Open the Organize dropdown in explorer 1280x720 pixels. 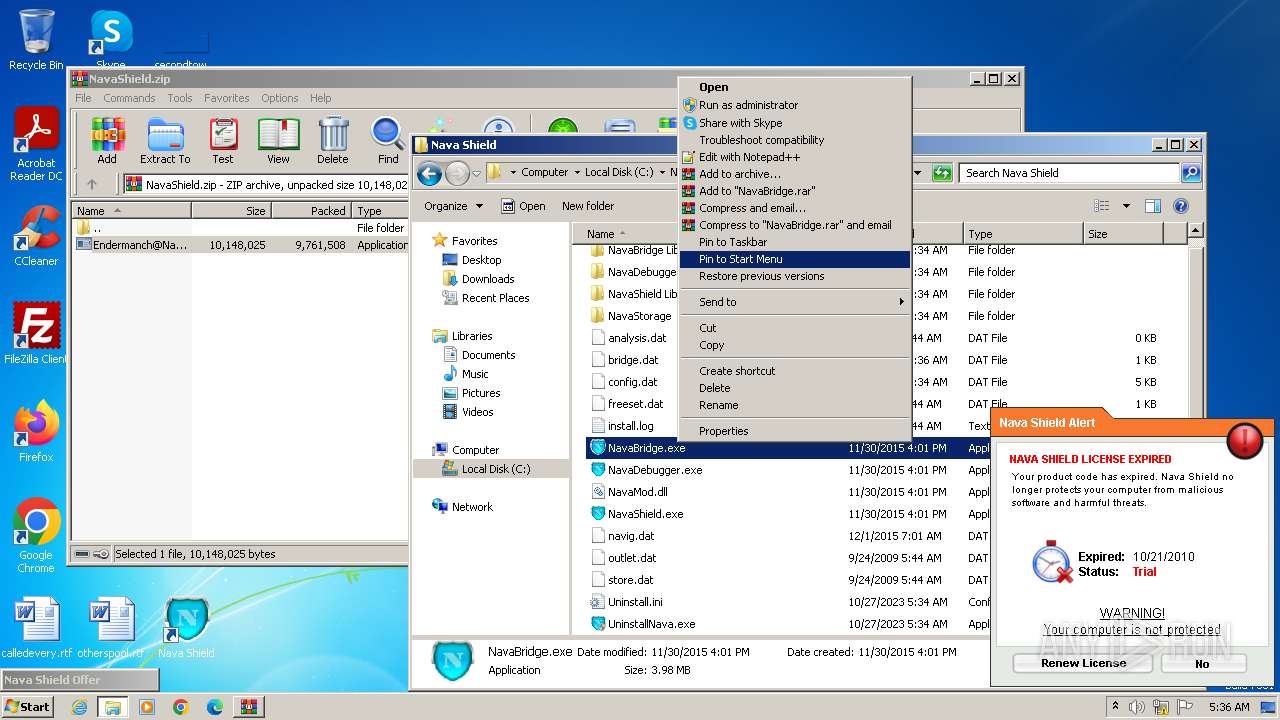453,206
